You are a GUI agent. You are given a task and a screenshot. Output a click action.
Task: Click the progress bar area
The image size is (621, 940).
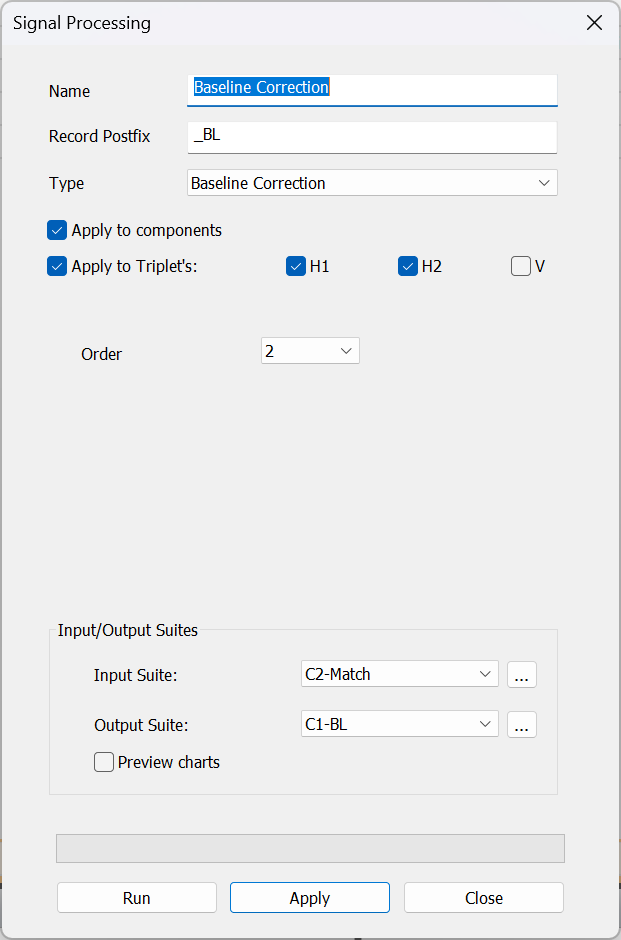pyautogui.click(x=310, y=848)
